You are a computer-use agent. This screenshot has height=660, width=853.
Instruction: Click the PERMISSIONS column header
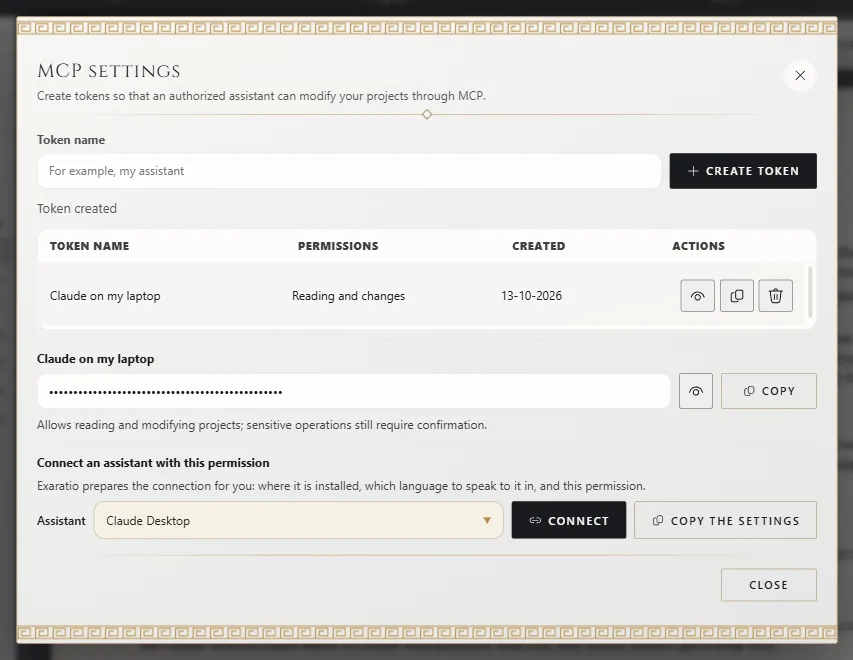click(x=338, y=246)
